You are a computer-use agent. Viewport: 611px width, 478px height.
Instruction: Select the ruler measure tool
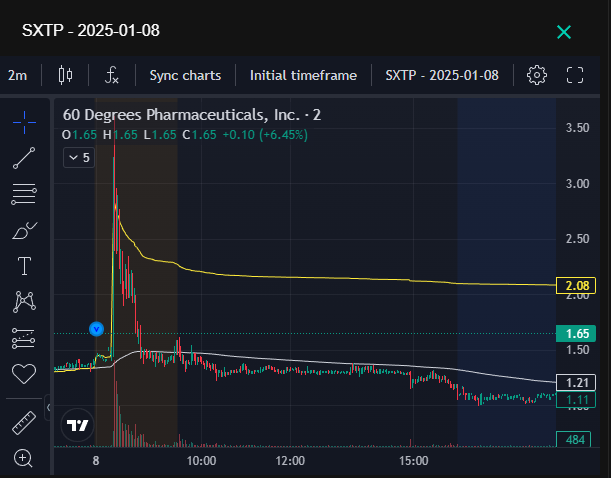click(24, 423)
